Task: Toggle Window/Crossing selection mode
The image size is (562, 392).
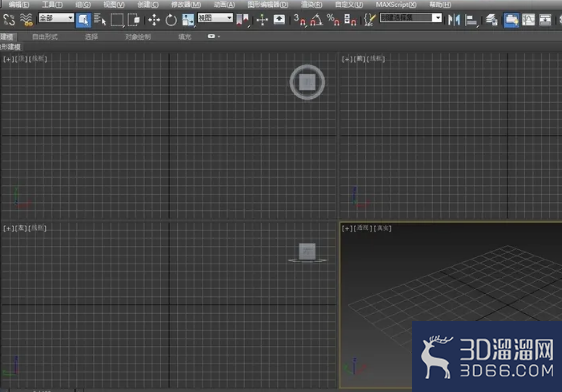Action: [x=134, y=19]
